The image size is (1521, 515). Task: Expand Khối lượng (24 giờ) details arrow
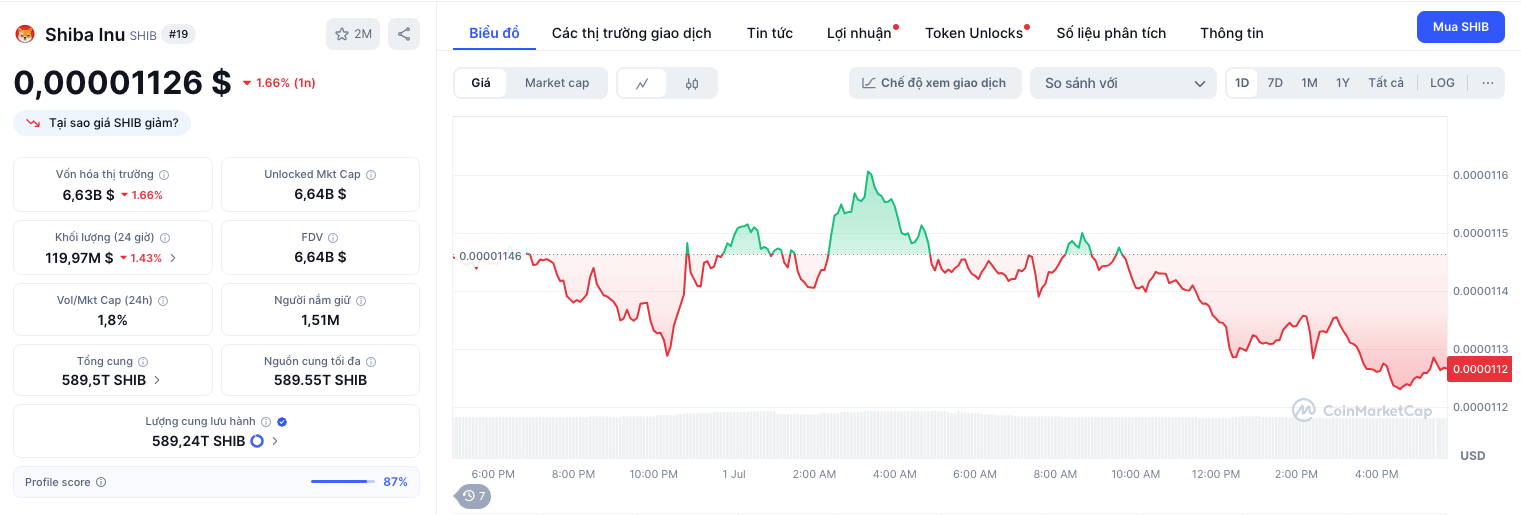(x=173, y=258)
